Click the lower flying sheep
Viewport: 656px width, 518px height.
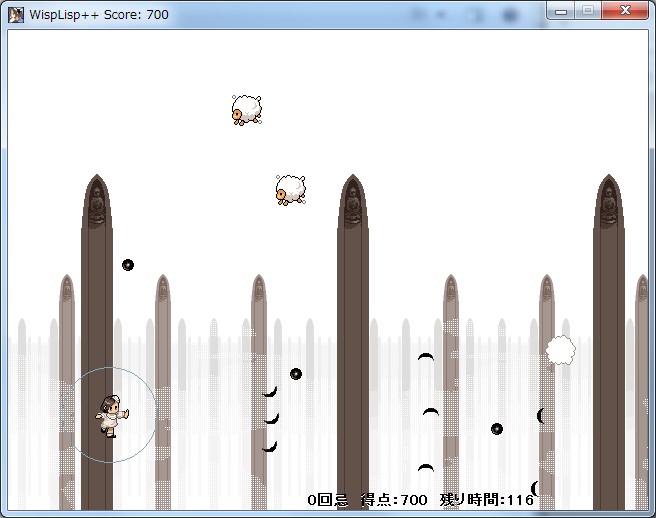[x=290, y=189]
